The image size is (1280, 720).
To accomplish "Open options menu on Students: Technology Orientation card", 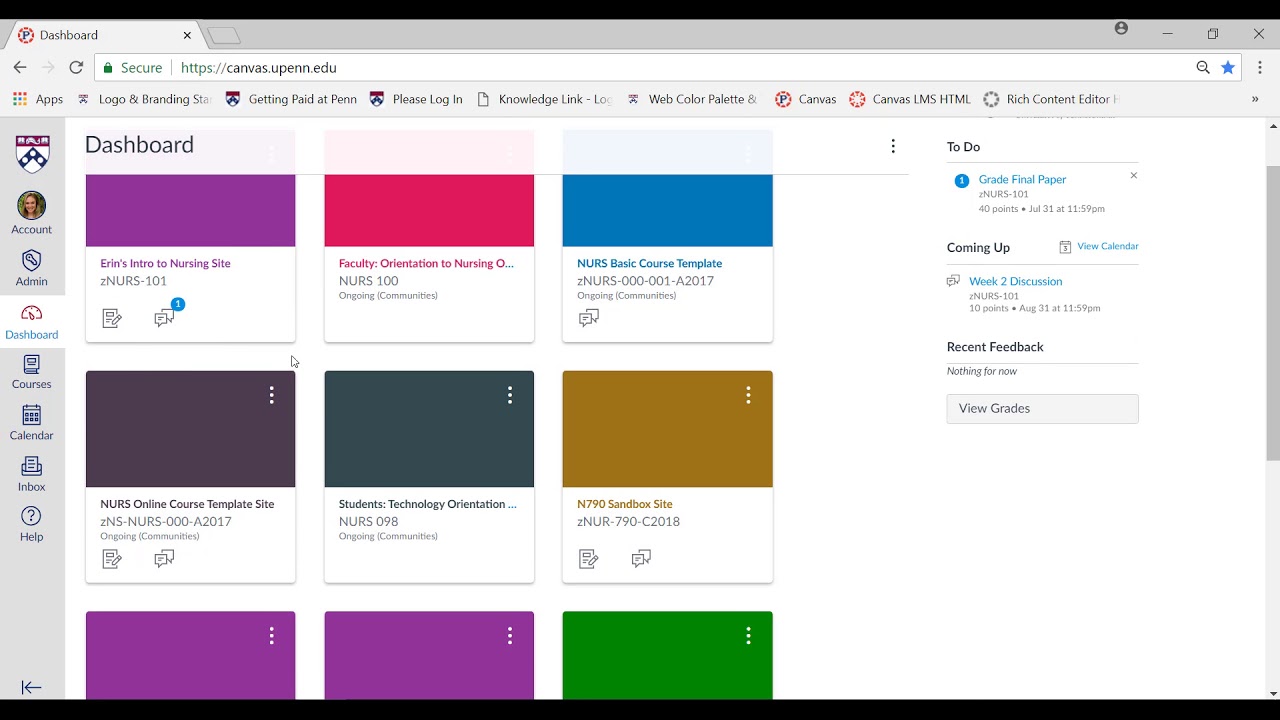I will pos(510,395).
